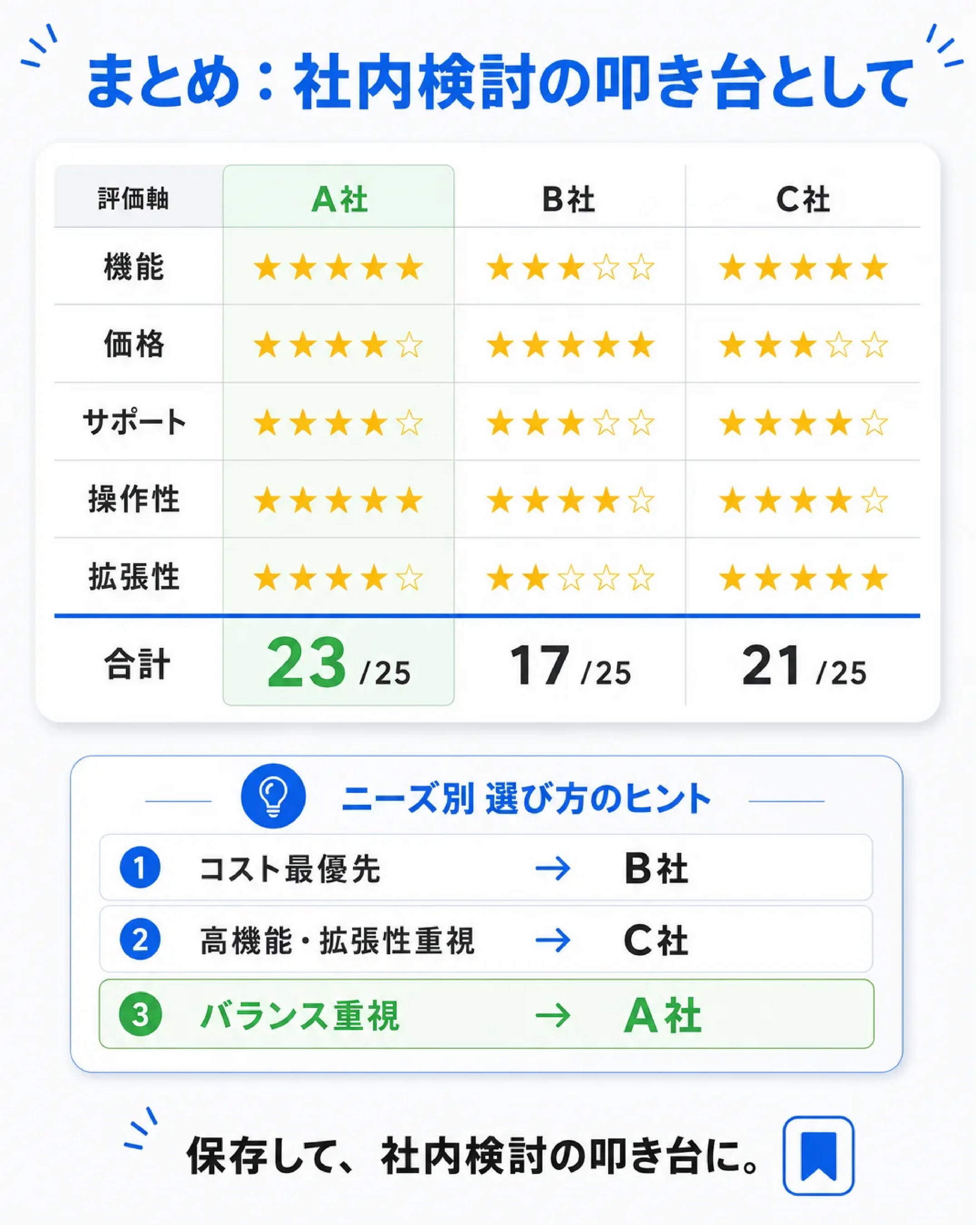Click the green number 3 badge

coord(140,1014)
